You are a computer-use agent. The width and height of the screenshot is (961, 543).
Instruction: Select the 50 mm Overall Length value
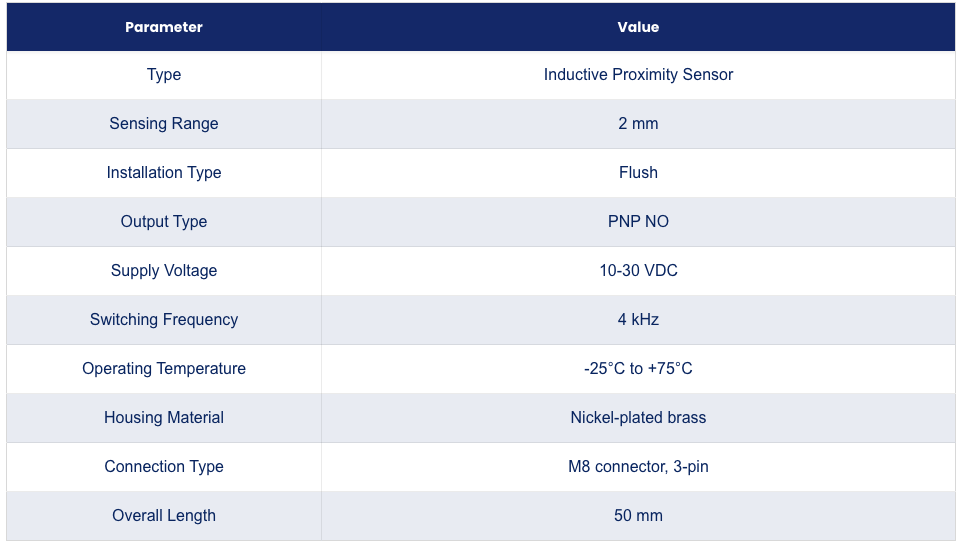[x=638, y=516]
